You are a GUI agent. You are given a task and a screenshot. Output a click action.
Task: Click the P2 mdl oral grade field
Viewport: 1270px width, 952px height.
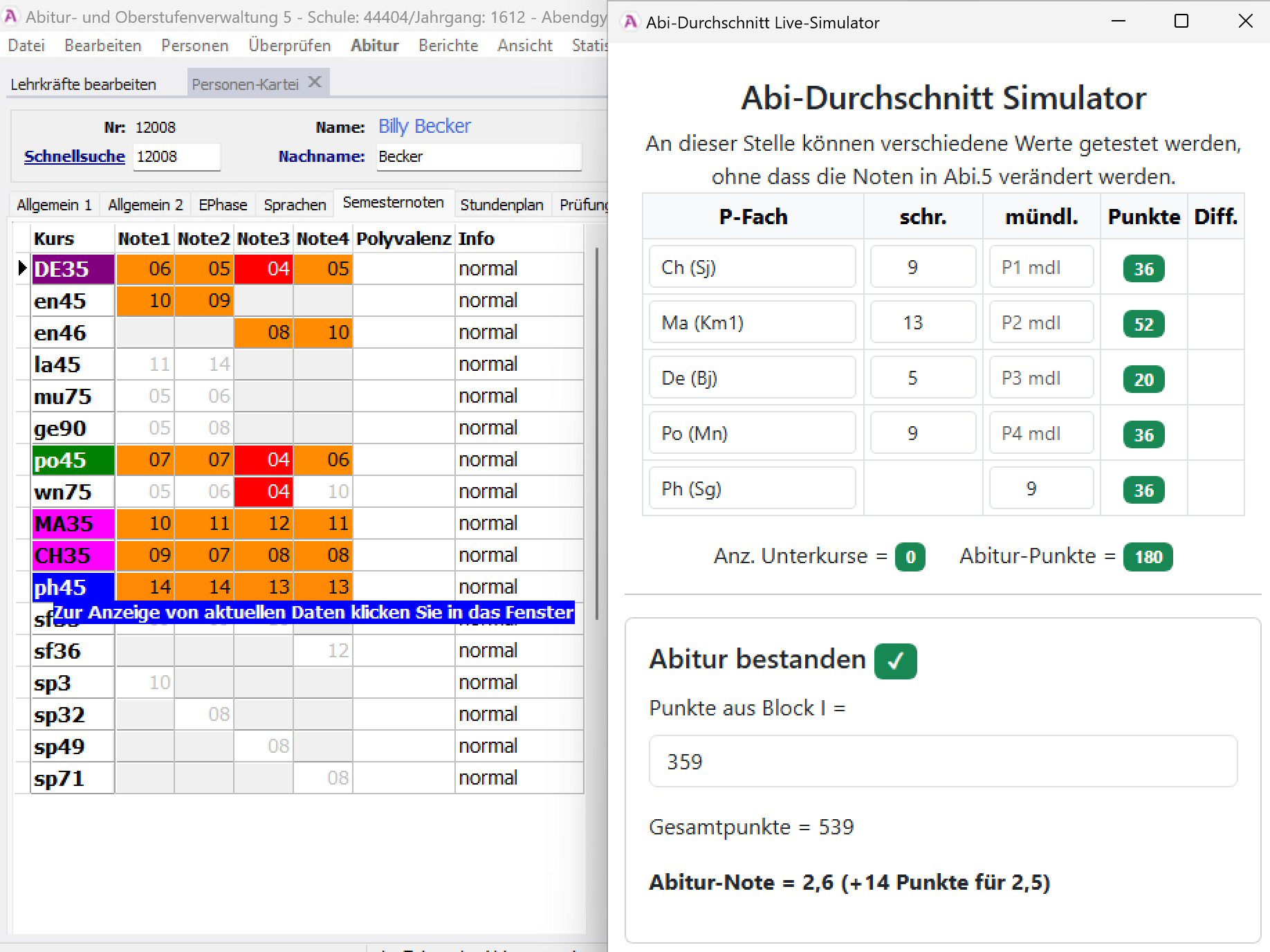(1041, 322)
